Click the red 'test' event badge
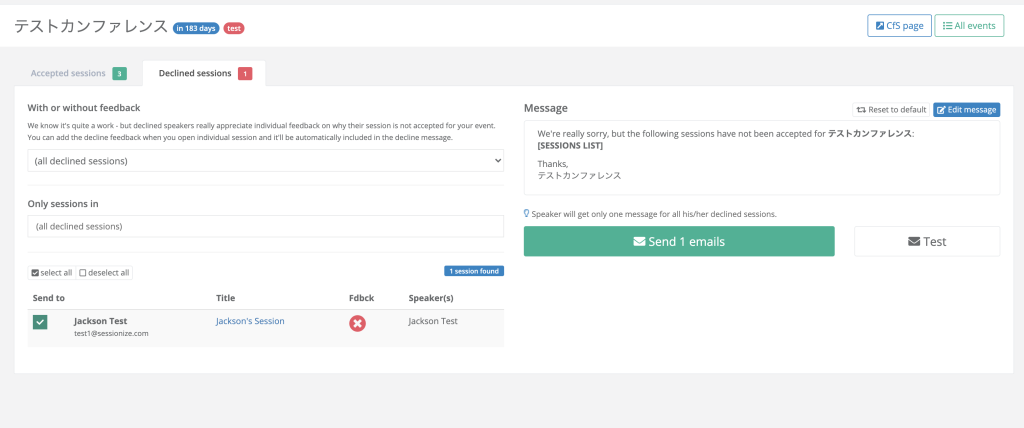Image resolution: width=1024 pixels, height=428 pixels. click(x=233, y=28)
